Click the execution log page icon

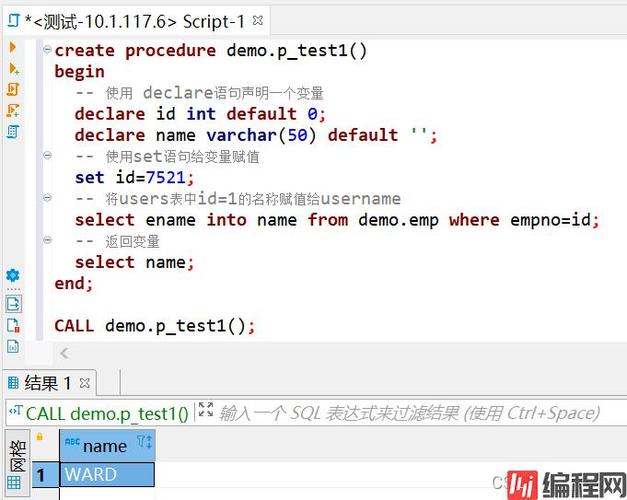point(13,325)
